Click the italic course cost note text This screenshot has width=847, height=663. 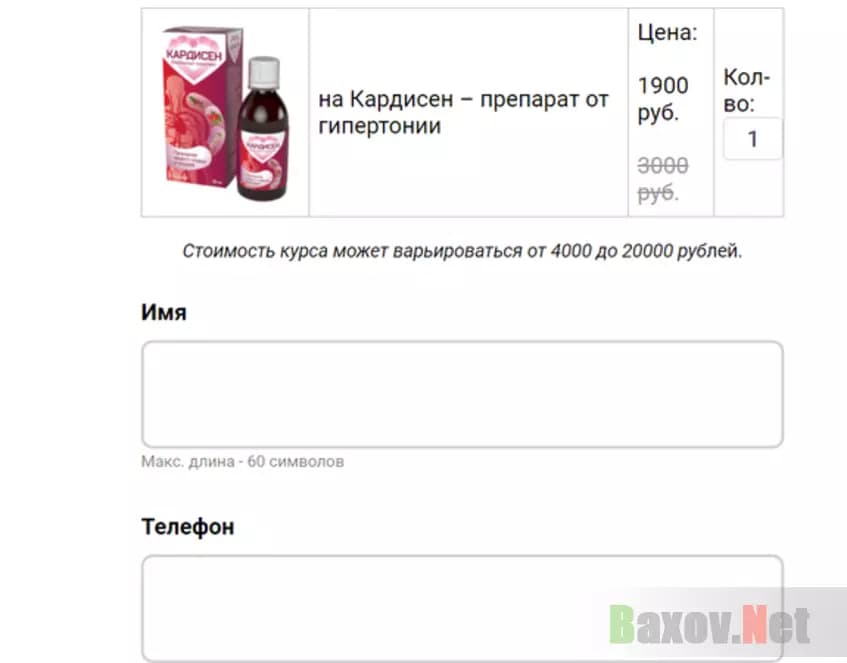[462, 251]
